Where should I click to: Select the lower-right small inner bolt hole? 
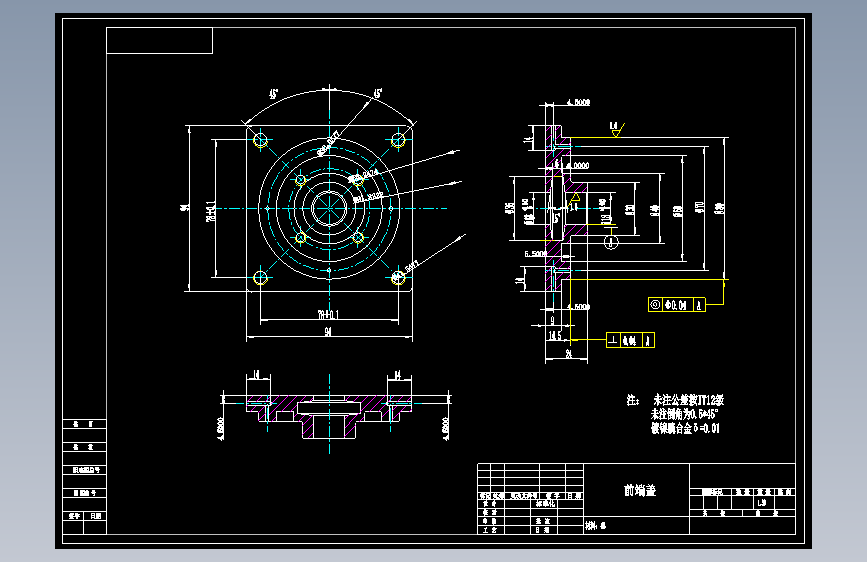point(358,238)
